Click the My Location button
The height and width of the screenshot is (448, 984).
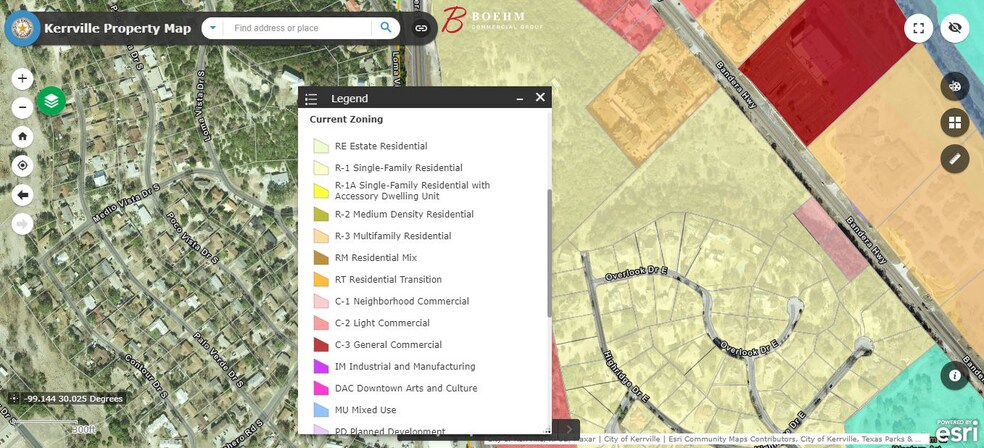pos(23,165)
